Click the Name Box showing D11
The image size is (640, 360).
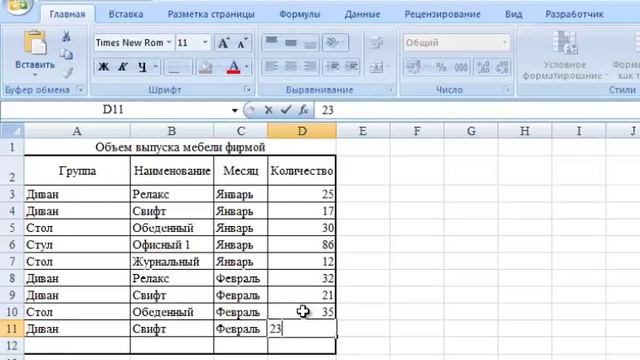point(113,109)
